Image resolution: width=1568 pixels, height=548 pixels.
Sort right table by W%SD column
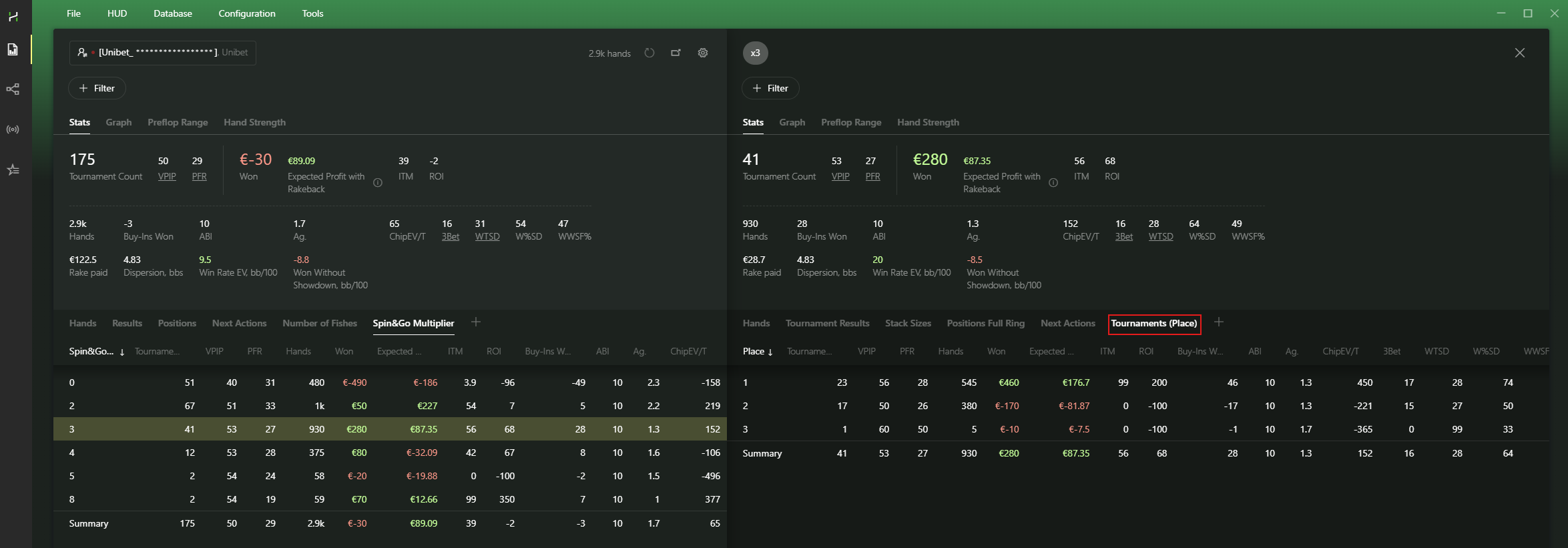click(x=1486, y=351)
